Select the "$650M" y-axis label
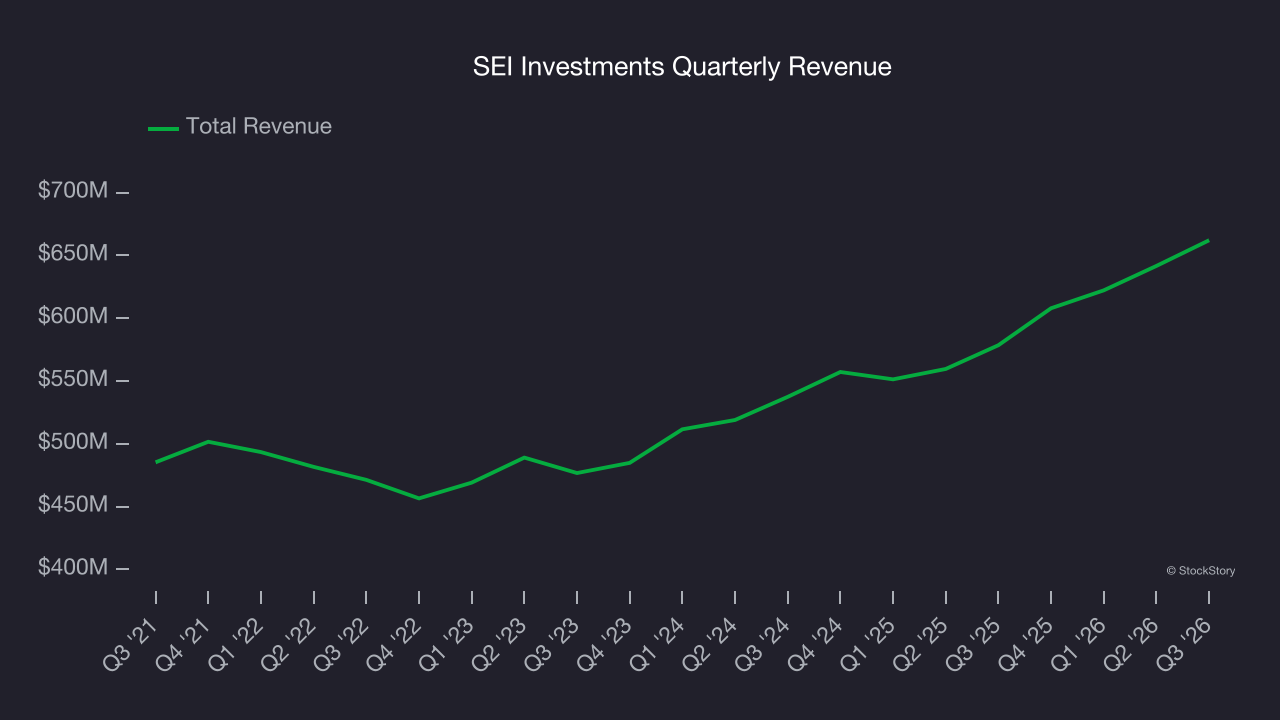This screenshot has width=1280, height=720. point(73,254)
